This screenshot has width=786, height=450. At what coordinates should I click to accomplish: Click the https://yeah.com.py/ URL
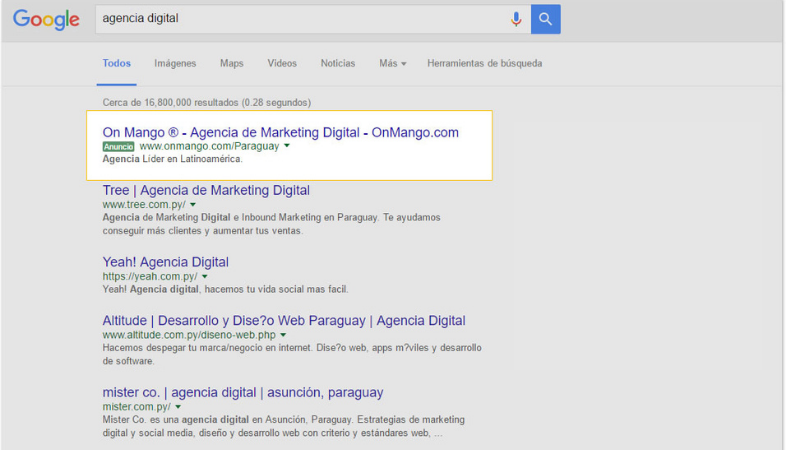150,276
